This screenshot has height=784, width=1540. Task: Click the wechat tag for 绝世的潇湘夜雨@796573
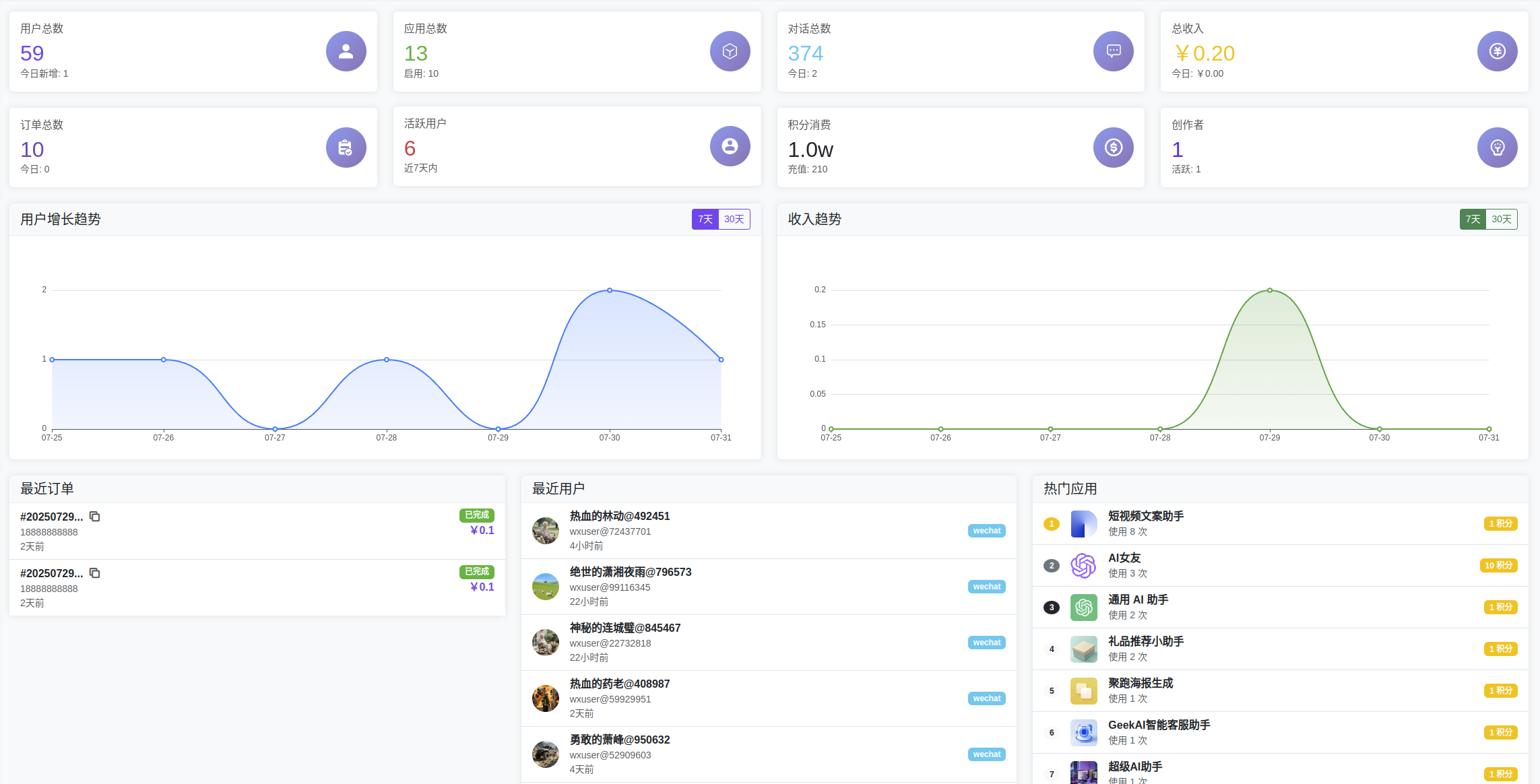[x=986, y=587]
